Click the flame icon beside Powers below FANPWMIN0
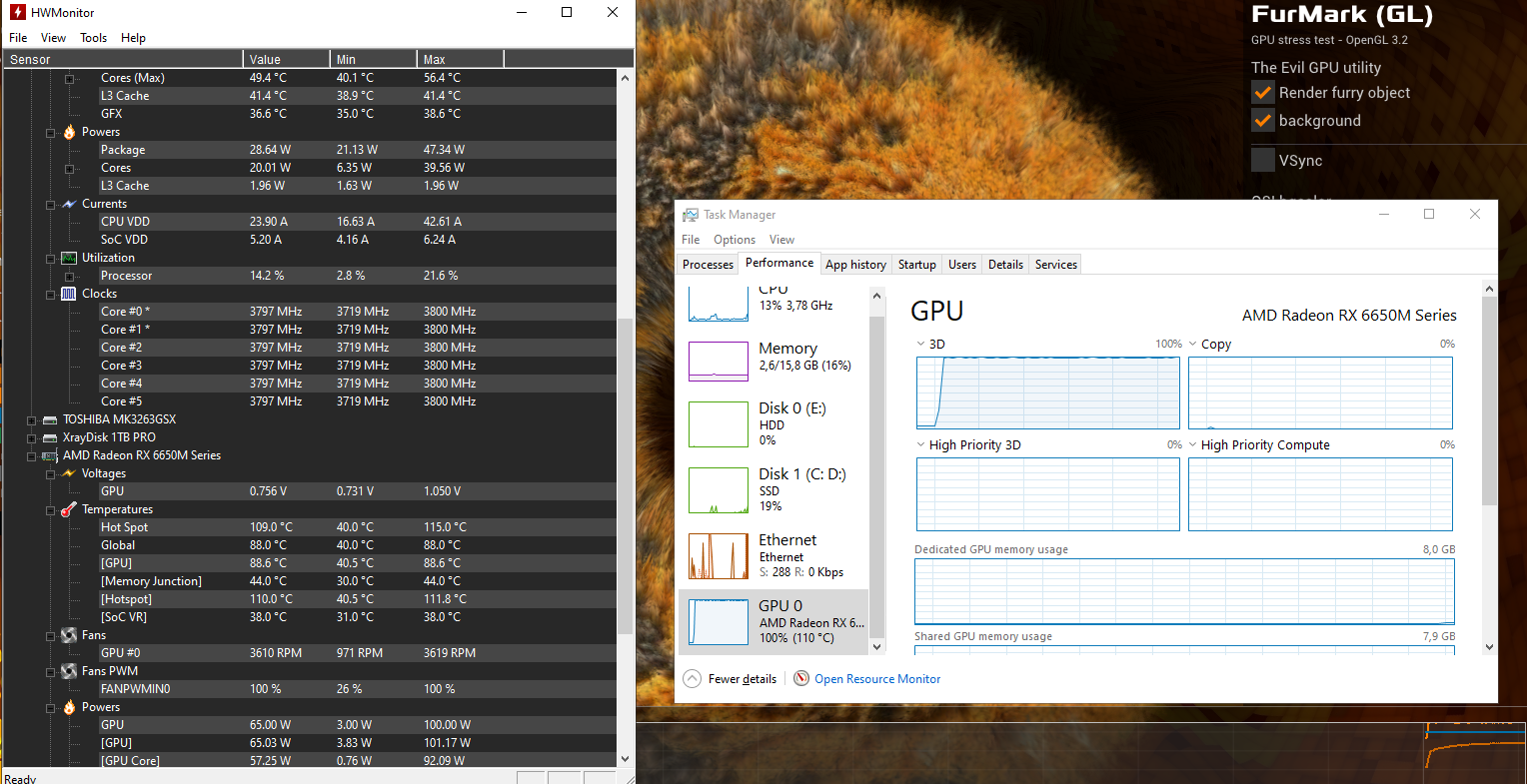 point(69,707)
